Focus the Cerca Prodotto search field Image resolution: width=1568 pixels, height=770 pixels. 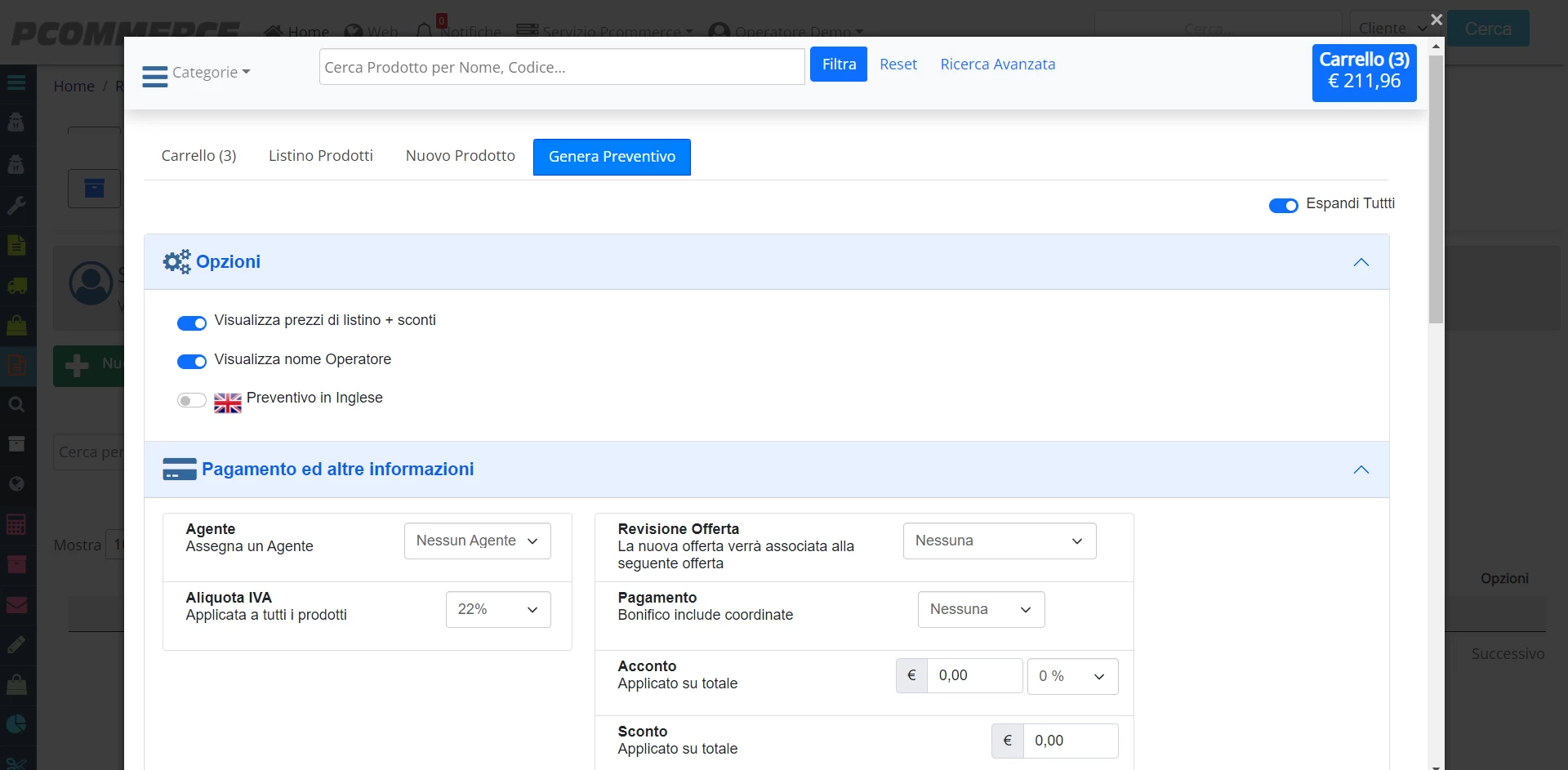(562, 67)
